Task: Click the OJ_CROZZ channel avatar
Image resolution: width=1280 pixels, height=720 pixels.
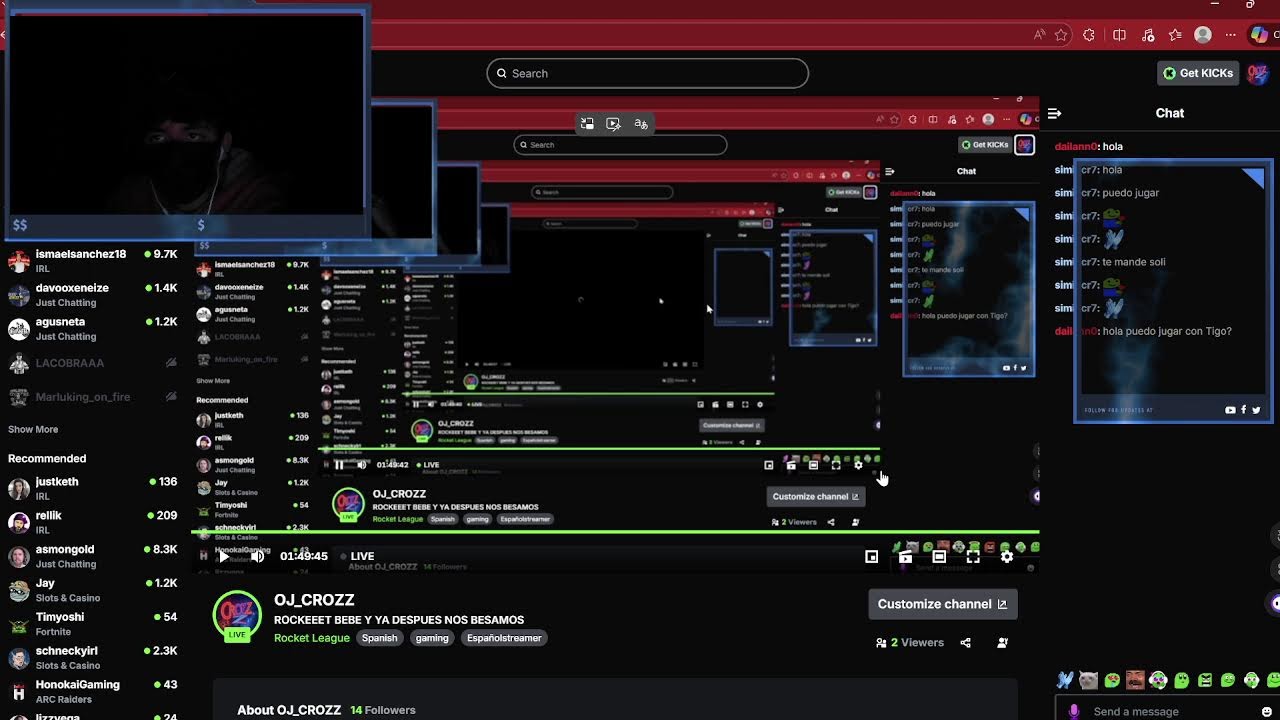Action: click(237, 616)
